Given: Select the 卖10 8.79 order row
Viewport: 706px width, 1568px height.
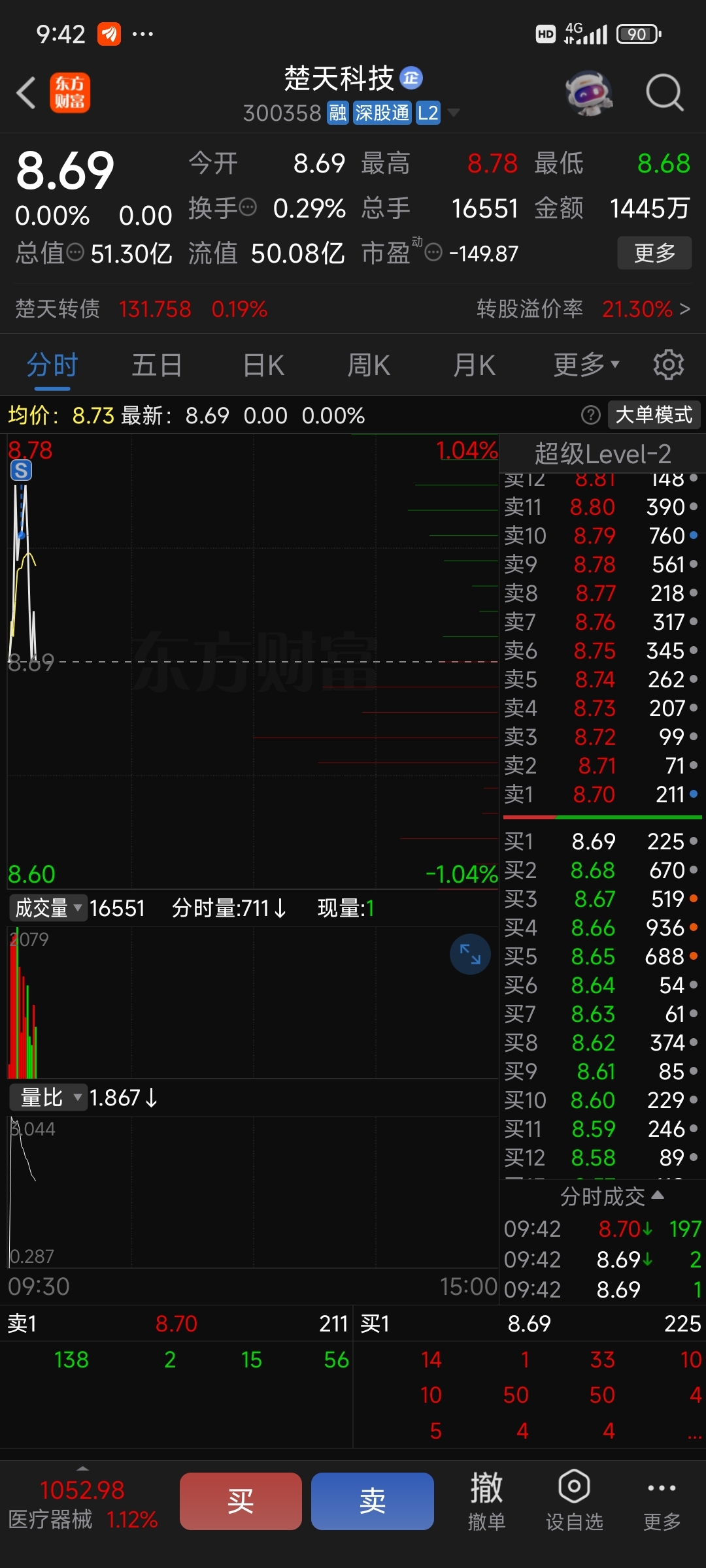Looking at the screenshot, I should point(602,536).
